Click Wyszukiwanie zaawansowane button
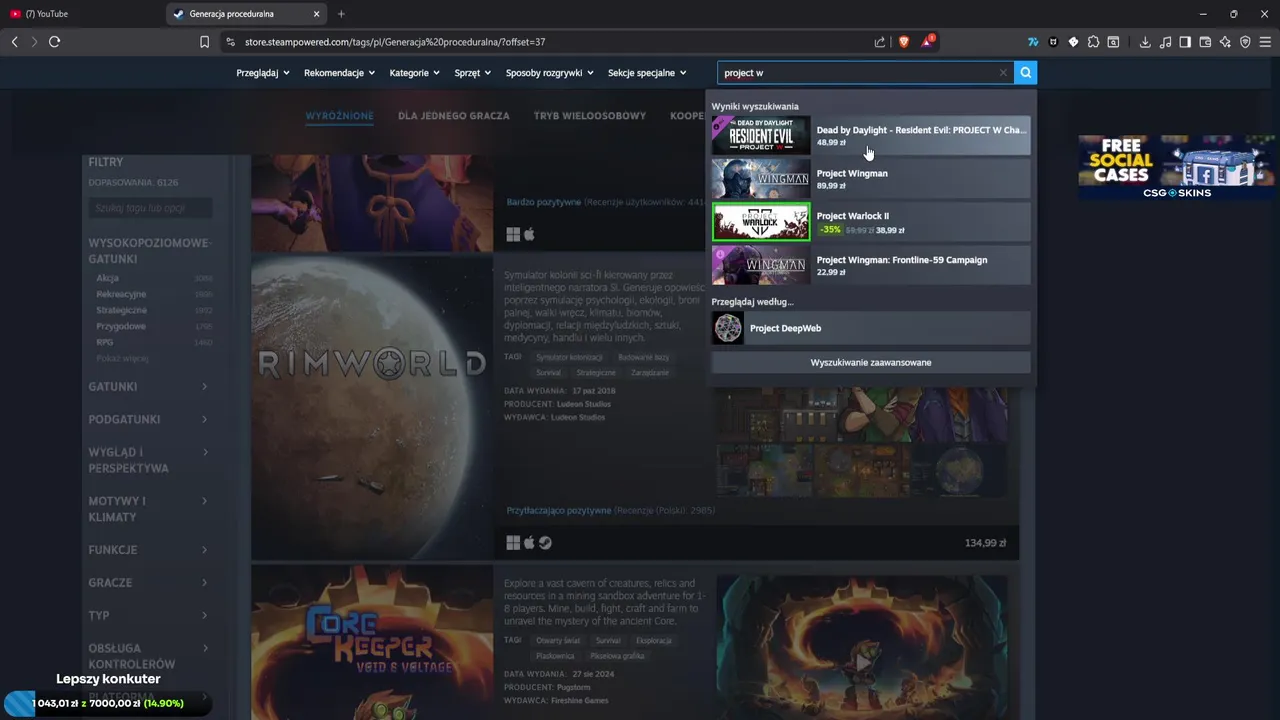The image size is (1280, 720). pos(871,362)
